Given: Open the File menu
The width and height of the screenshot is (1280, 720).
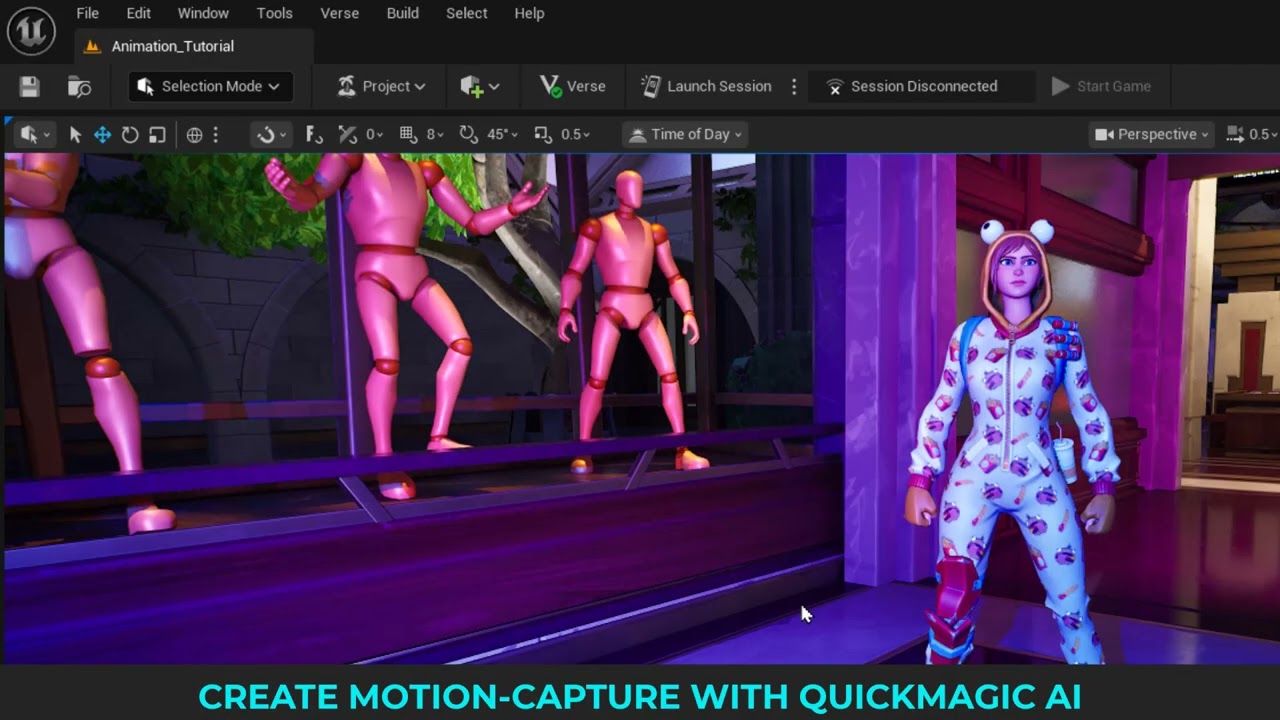Looking at the screenshot, I should point(88,13).
